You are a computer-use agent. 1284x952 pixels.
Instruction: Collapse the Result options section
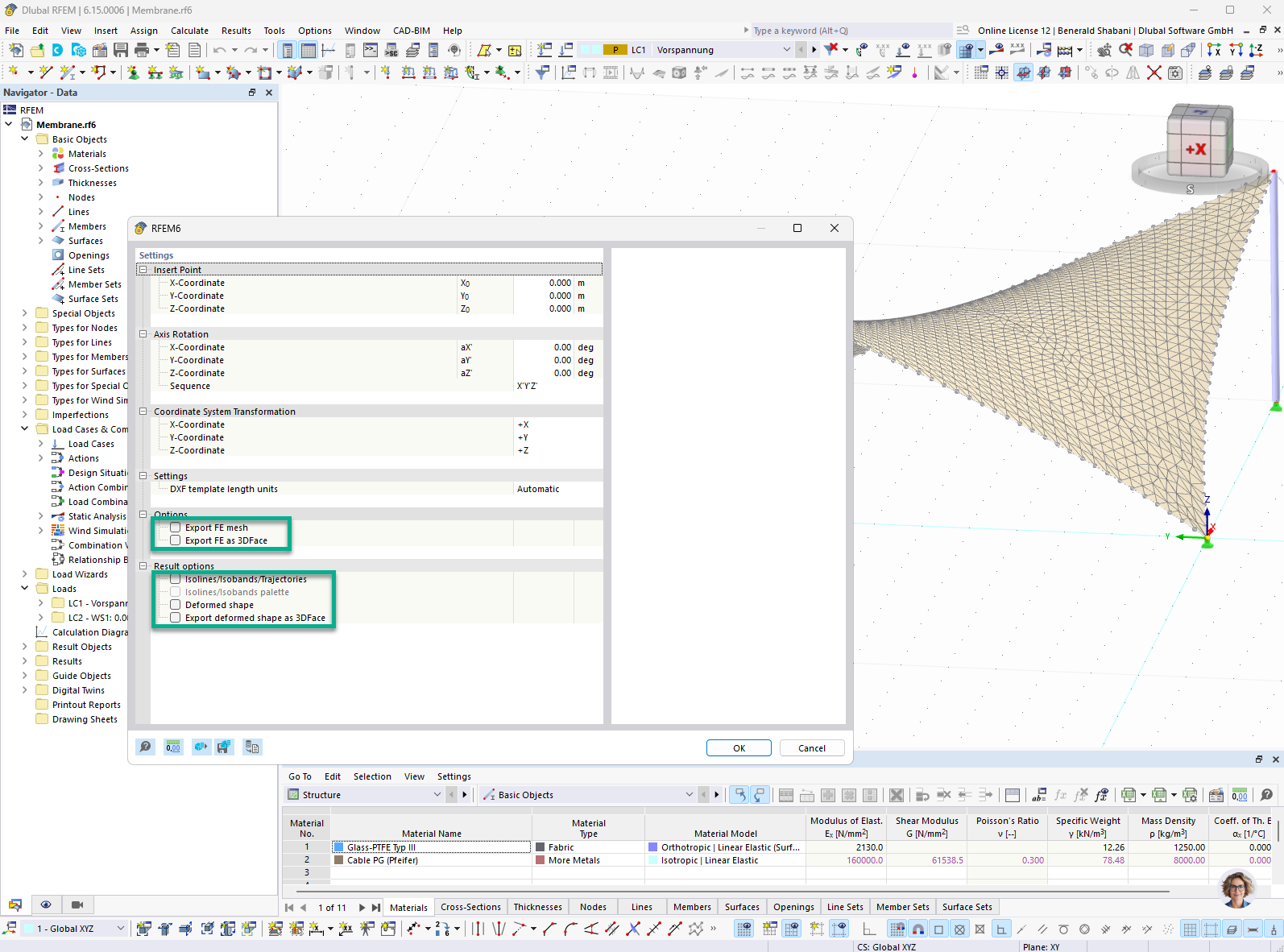tap(143, 566)
